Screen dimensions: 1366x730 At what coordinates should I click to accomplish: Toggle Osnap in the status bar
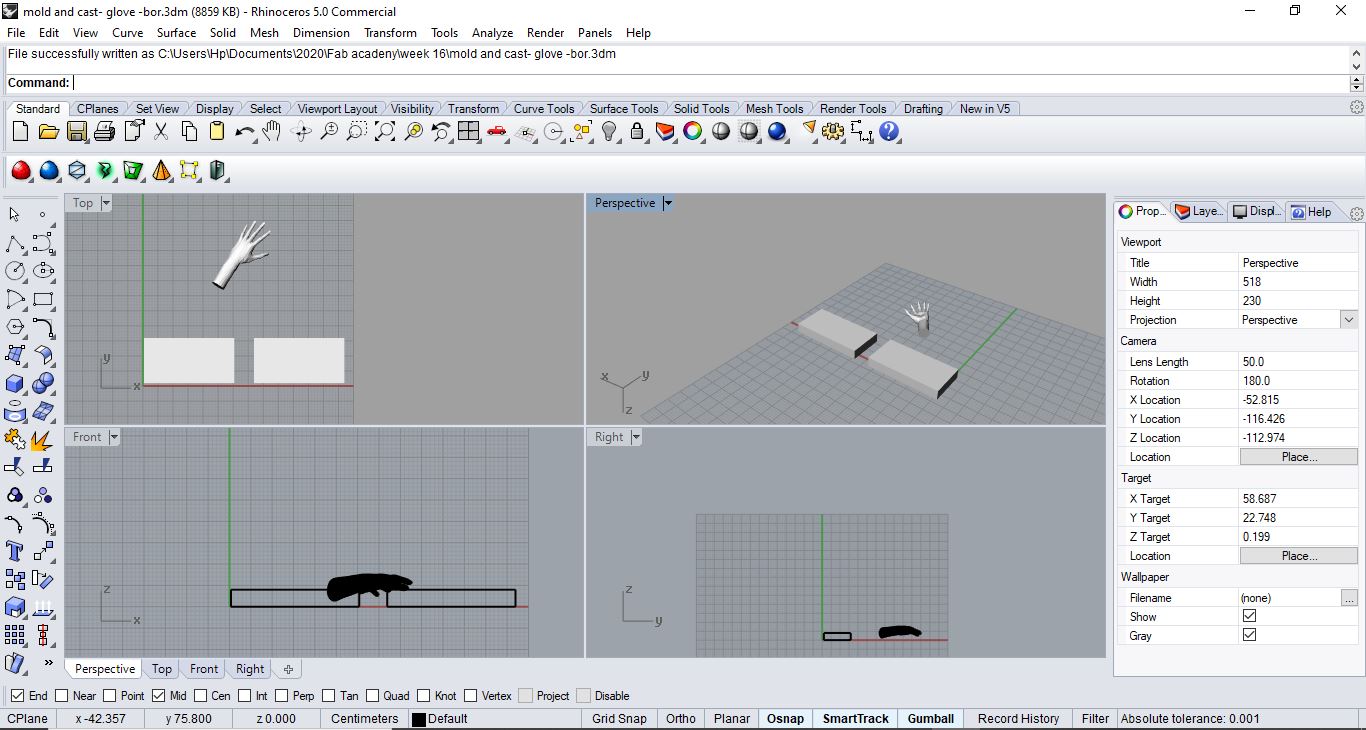(x=785, y=719)
